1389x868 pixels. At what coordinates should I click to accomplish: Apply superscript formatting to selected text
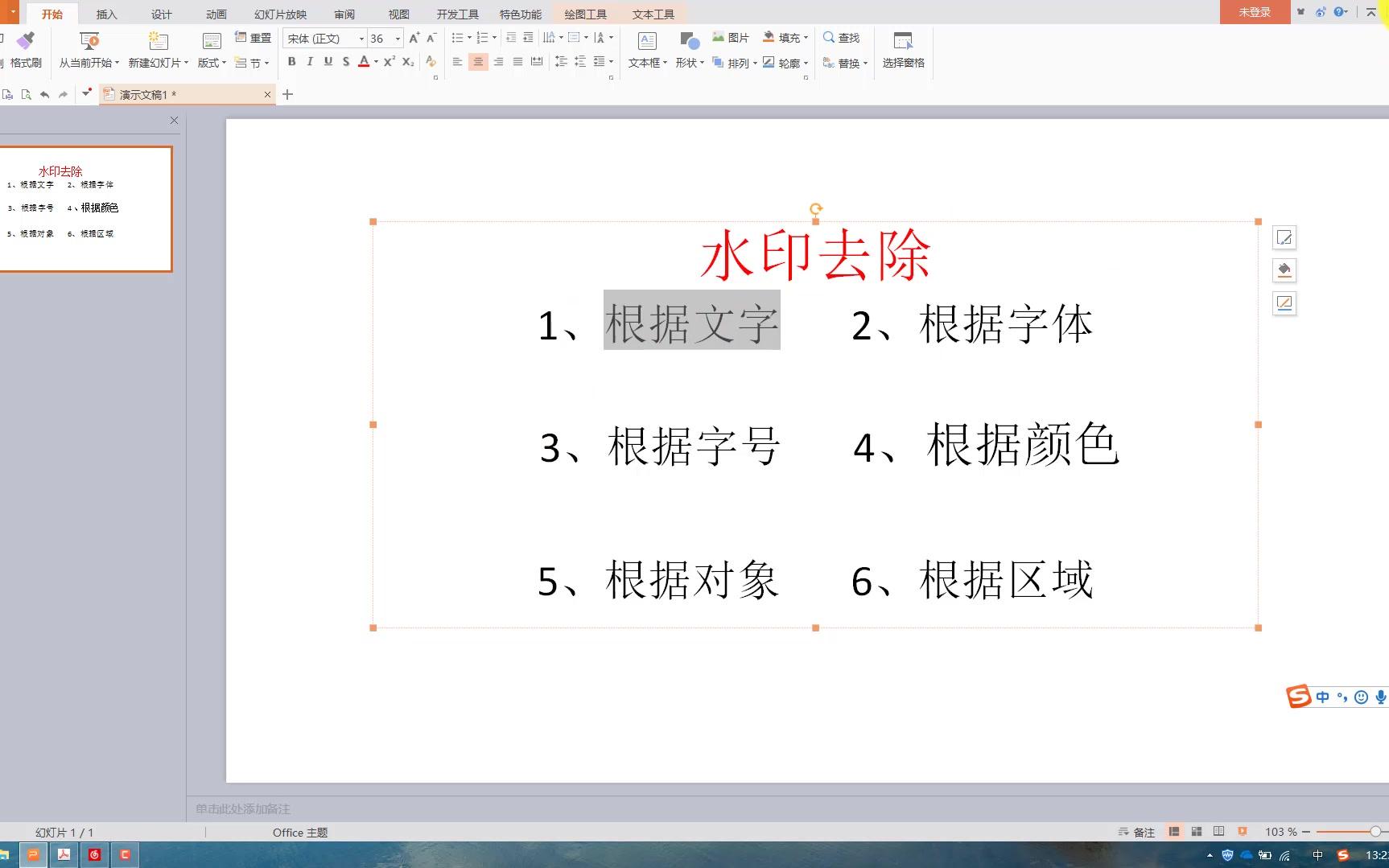pos(389,61)
